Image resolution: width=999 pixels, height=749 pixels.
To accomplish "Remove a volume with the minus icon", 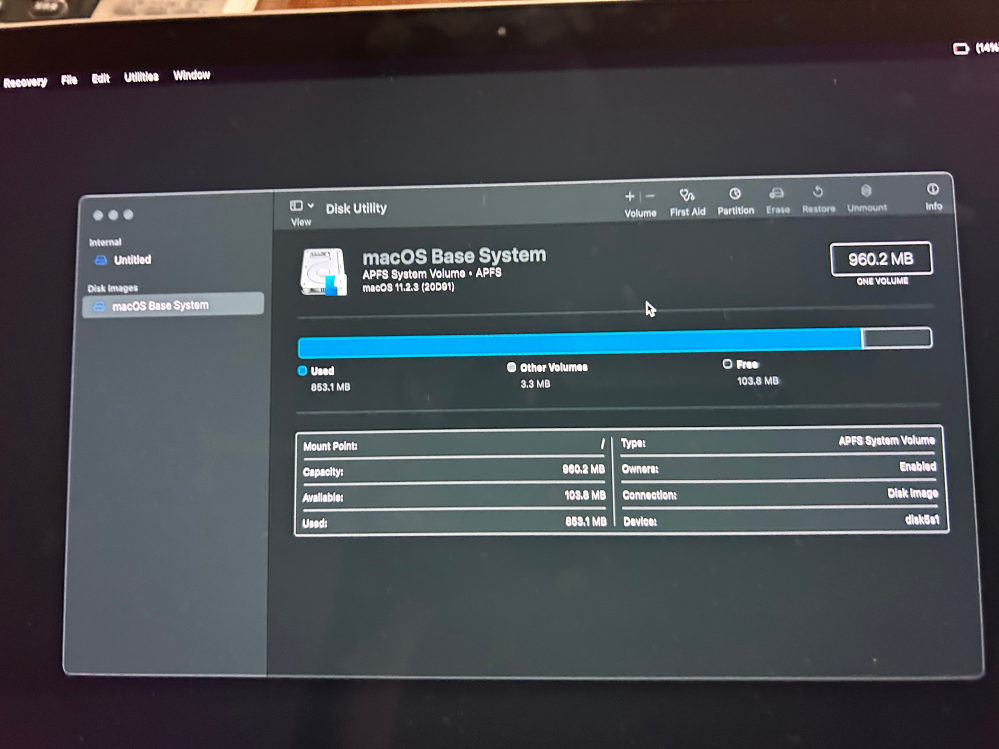I will [x=650, y=196].
